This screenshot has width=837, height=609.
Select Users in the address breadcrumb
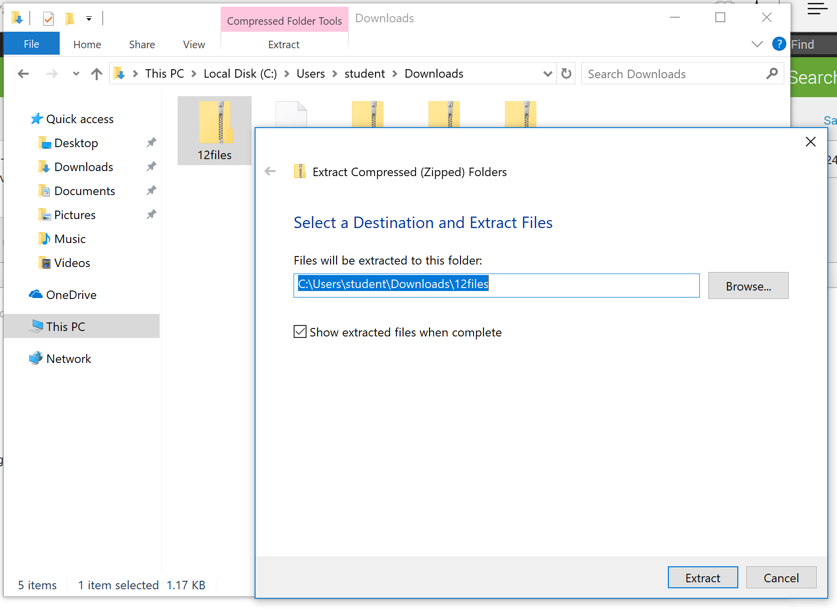[x=311, y=74]
